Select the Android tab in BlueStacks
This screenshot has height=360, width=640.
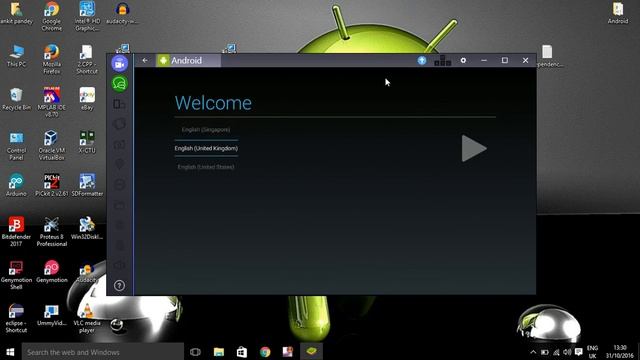tap(188, 60)
